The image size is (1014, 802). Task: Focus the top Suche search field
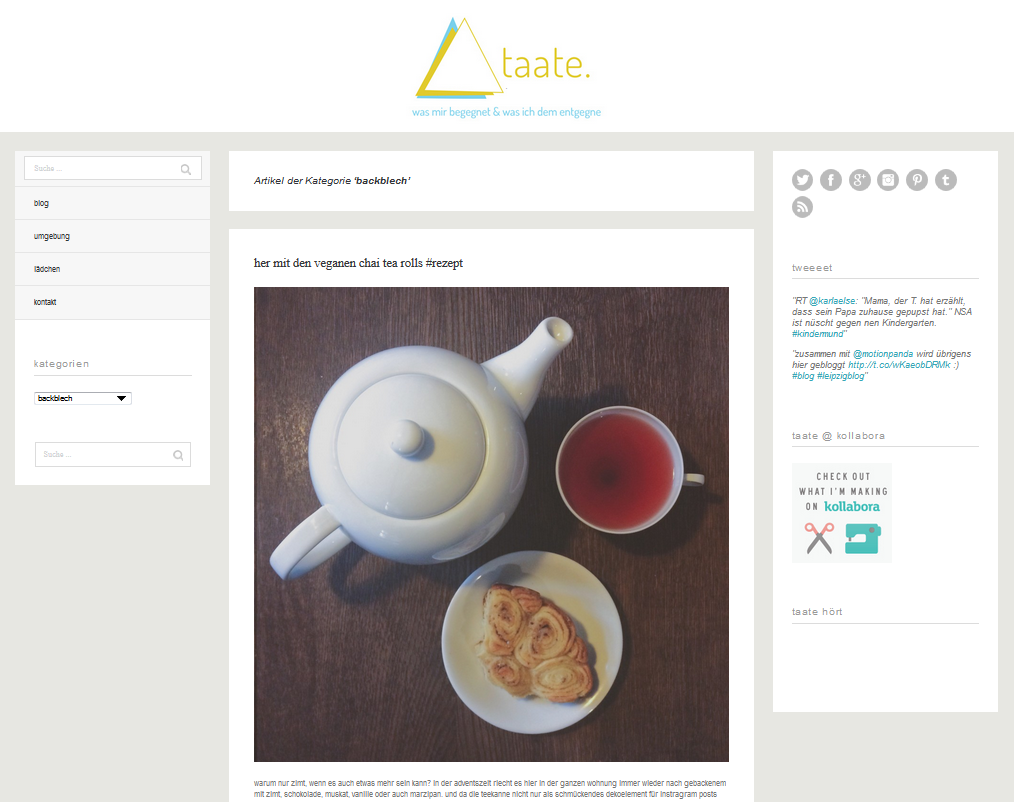pyautogui.click(x=113, y=168)
